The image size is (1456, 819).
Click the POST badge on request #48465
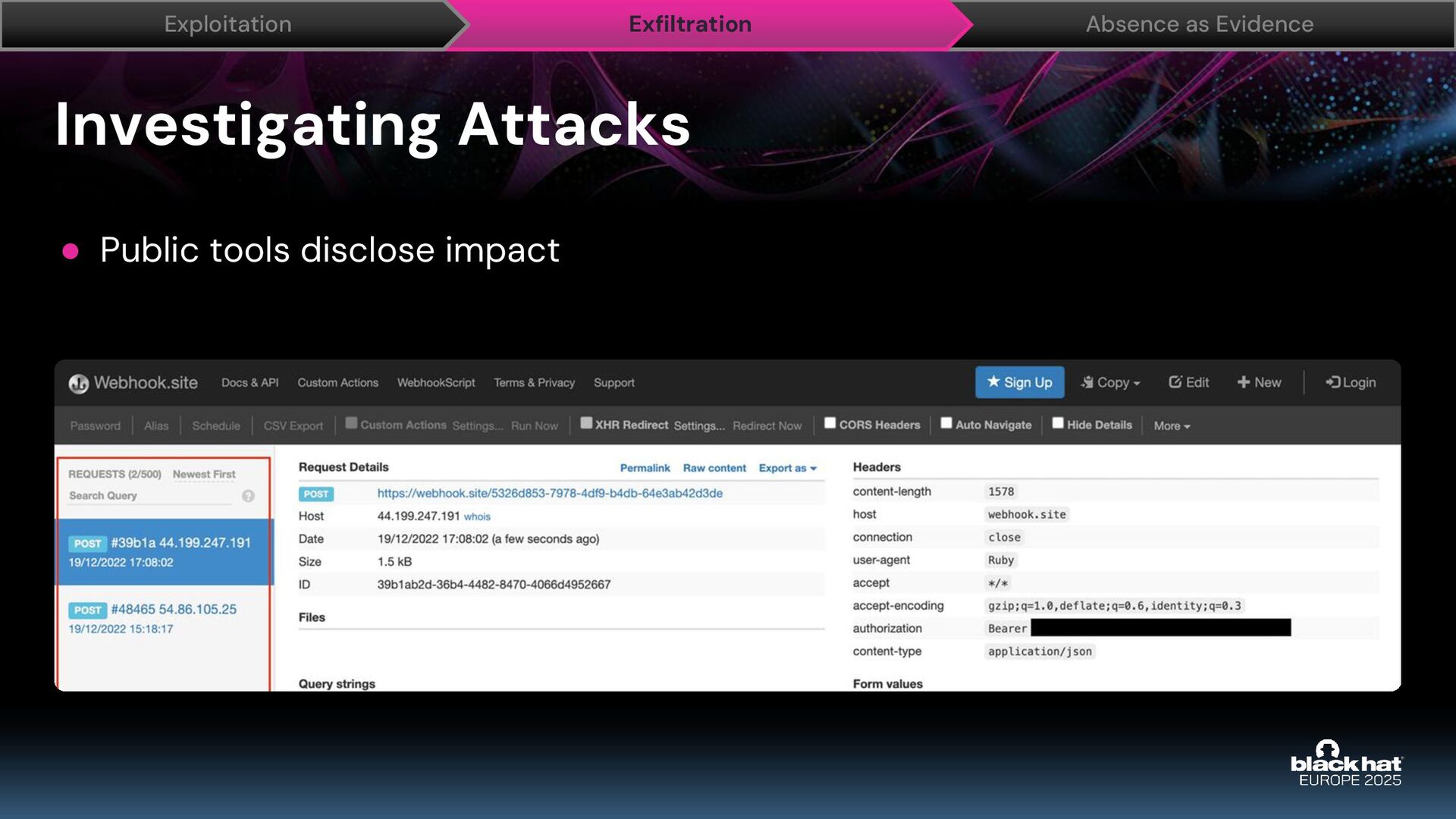click(87, 610)
